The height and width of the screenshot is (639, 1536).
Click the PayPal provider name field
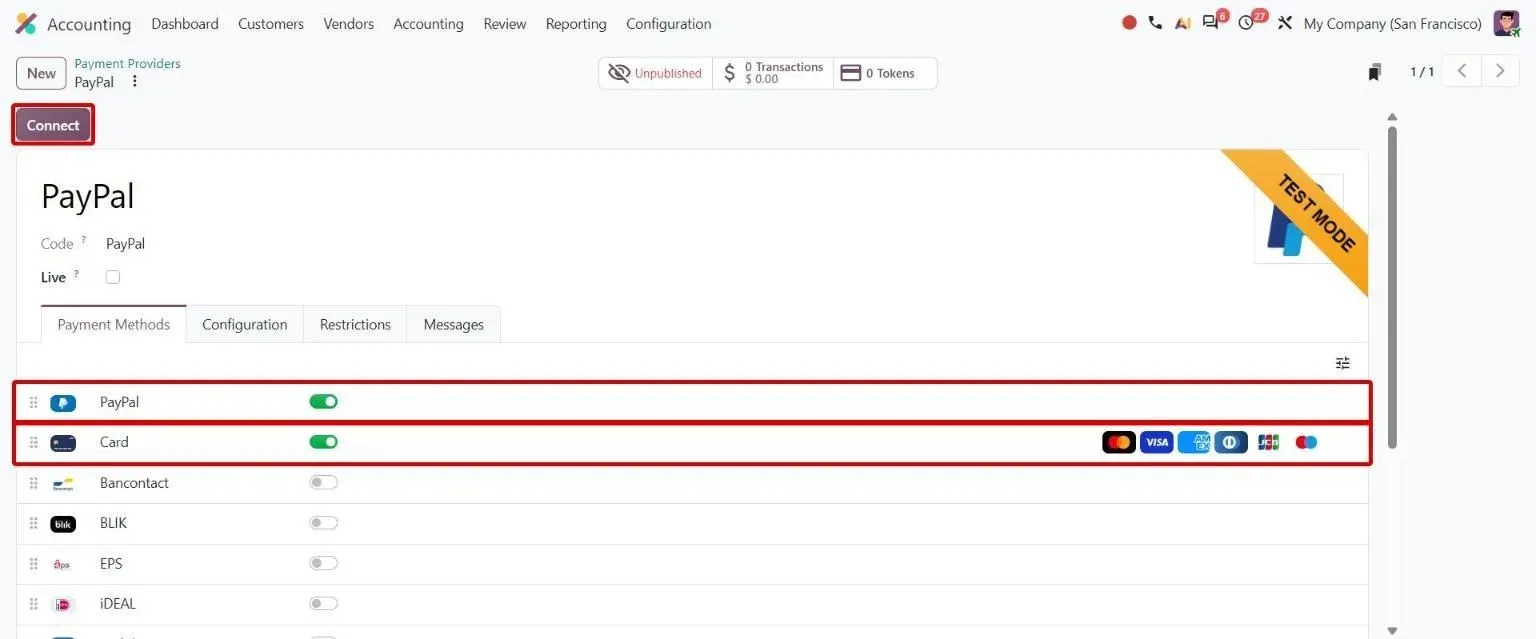tap(88, 197)
